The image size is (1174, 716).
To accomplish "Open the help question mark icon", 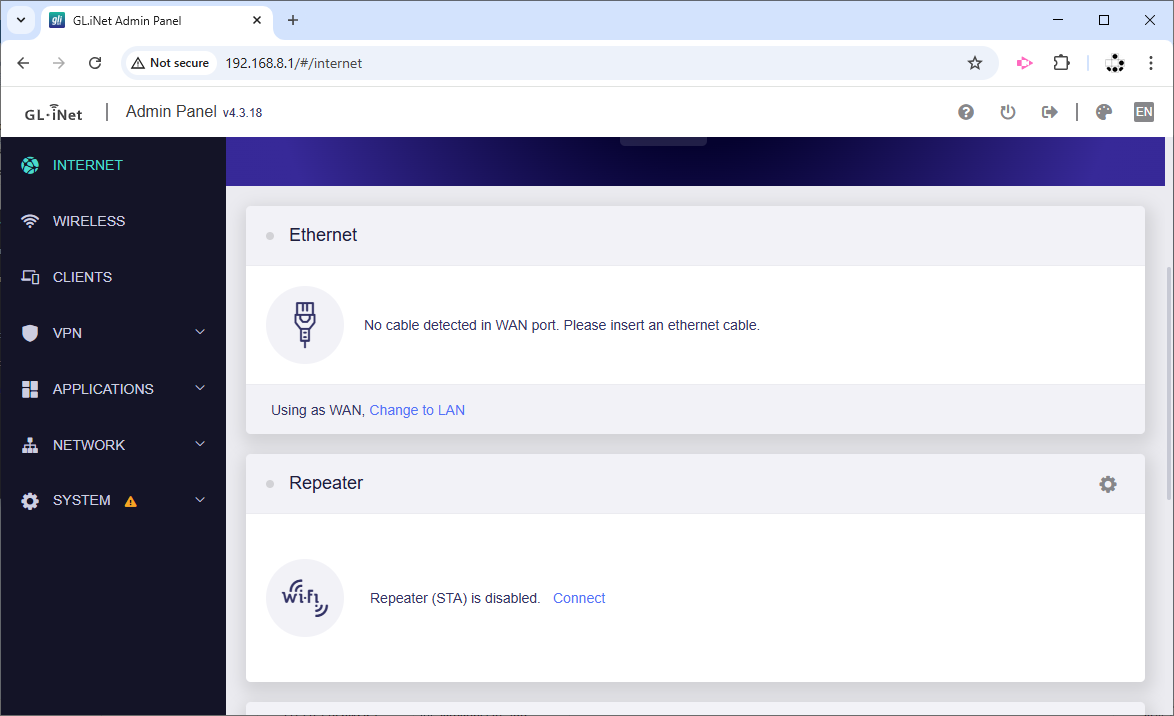I will click(966, 112).
